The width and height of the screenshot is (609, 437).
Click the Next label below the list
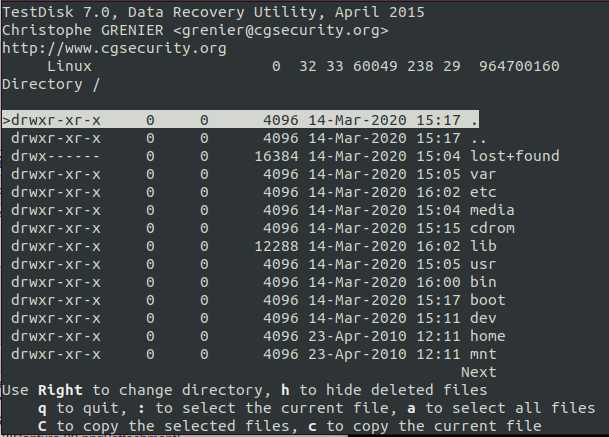[x=478, y=372]
